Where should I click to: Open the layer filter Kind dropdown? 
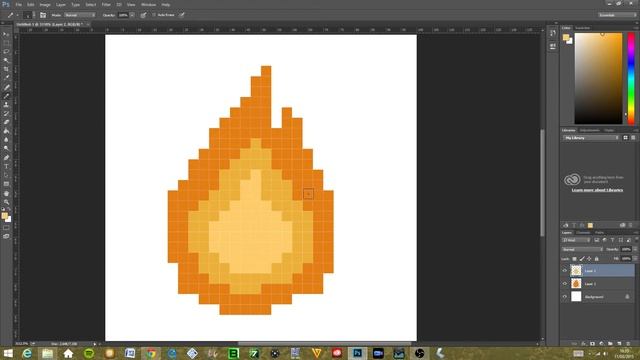pos(576,240)
